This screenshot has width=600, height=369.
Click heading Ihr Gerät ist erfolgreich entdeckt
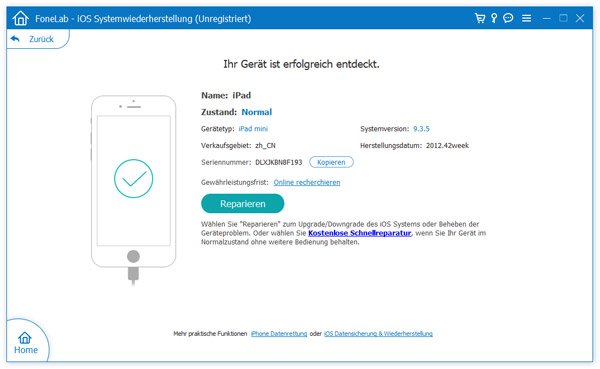pos(302,64)
